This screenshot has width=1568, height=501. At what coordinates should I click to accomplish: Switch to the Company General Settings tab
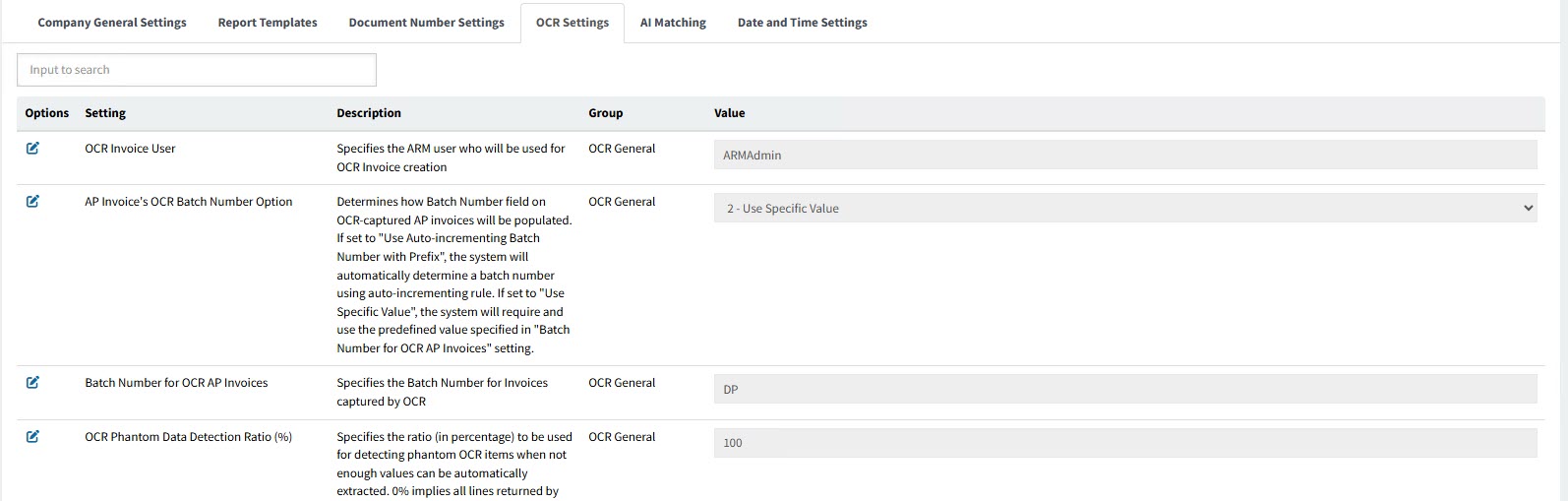112,23
